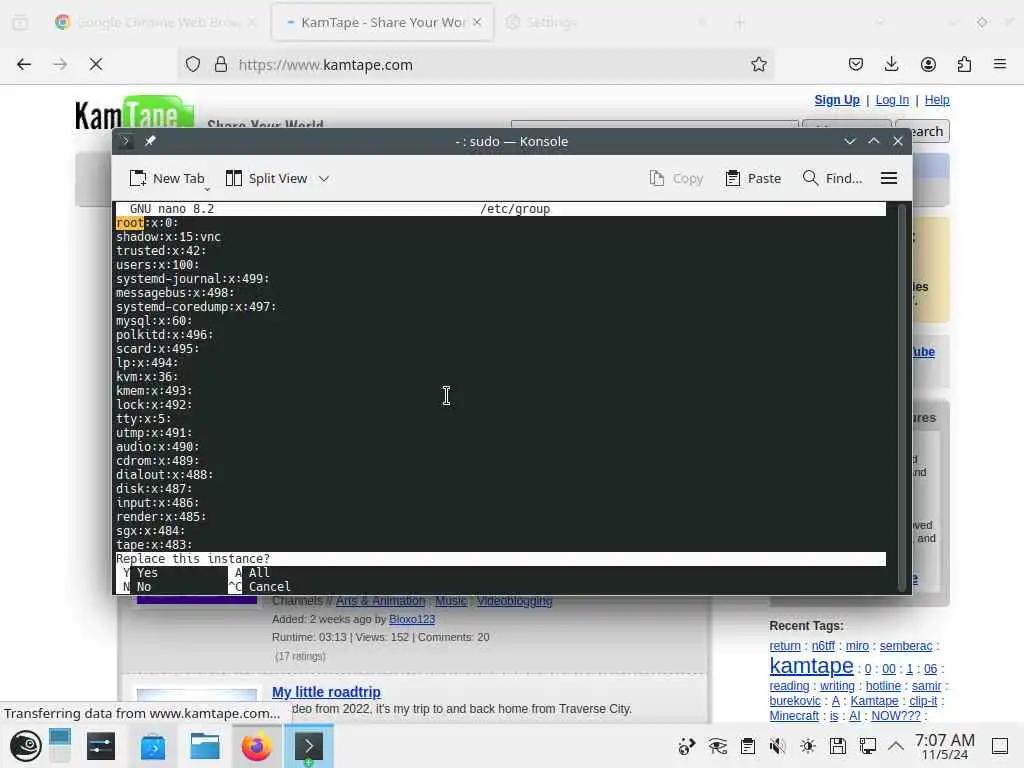Click New Tab in Konsole toolbar
1024x768 pixels.
point(167,178)
